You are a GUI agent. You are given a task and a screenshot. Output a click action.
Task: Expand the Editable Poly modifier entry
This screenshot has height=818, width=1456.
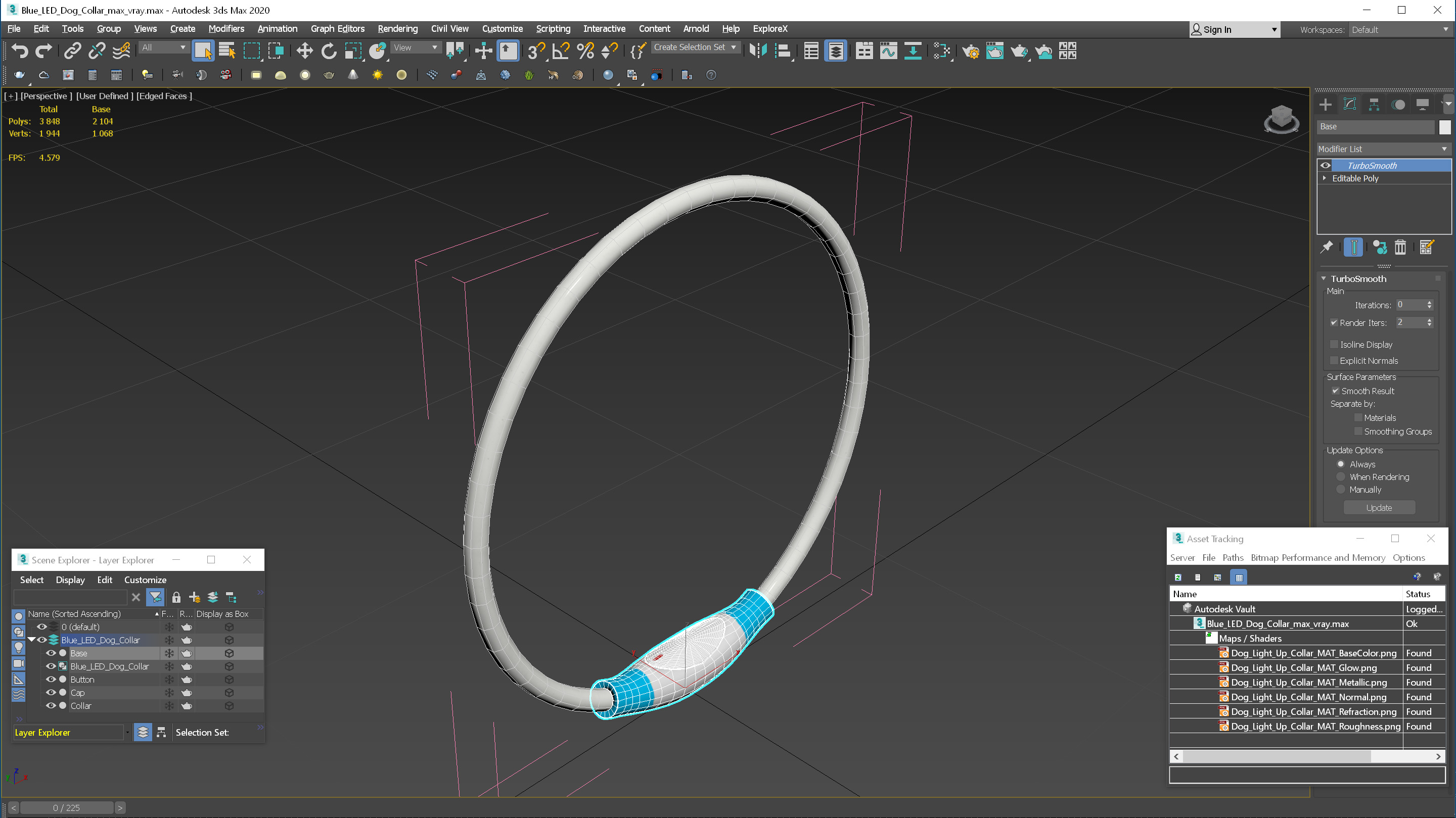tap(1325, 178)
